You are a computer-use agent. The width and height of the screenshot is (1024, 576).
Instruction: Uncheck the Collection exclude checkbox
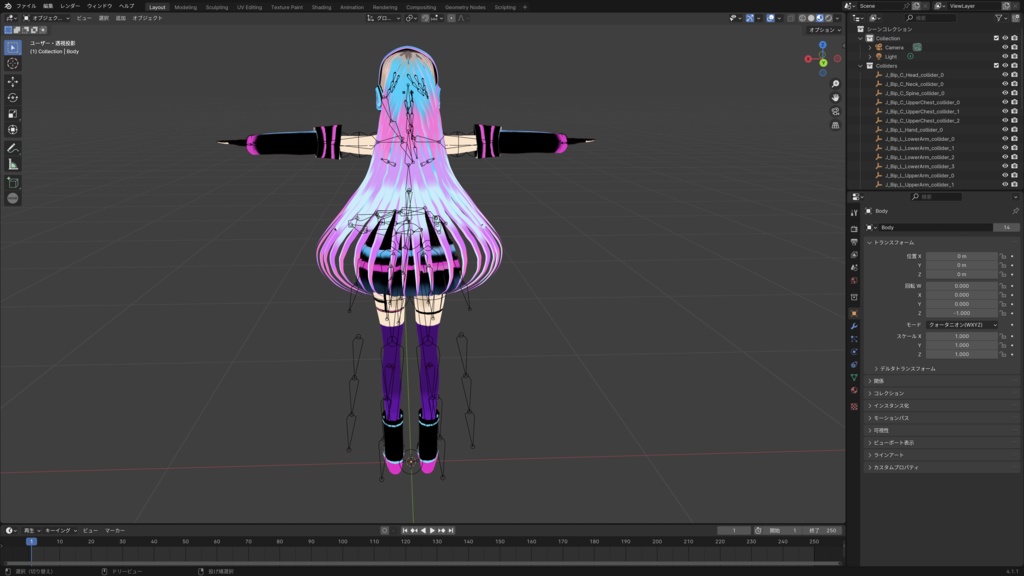tap(996, 39)
